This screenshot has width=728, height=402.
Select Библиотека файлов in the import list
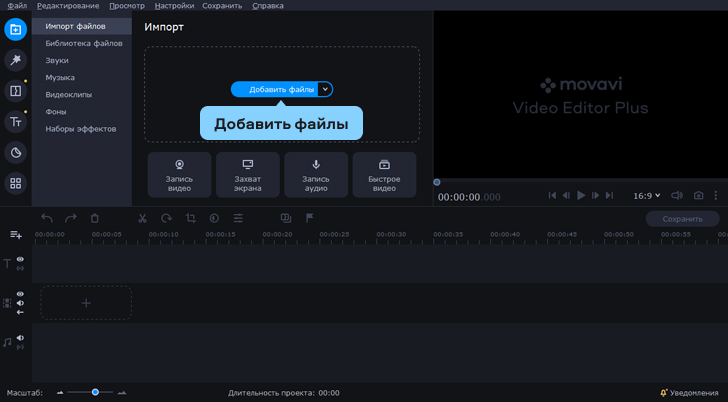[x=84, y=43]
